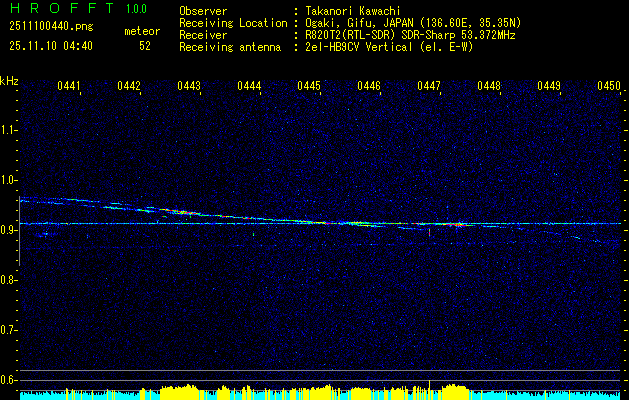
Task: Click the HROFFT title text
Action: click(x=58, y=9)
